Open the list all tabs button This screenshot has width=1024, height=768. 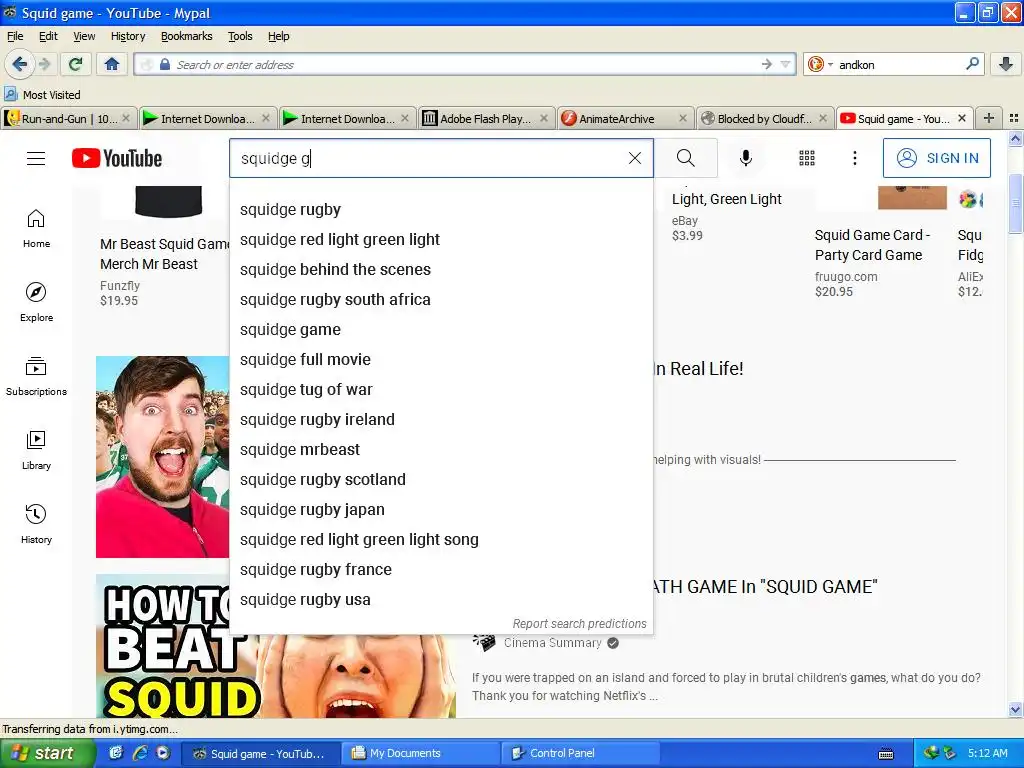tap(1014, 118)
